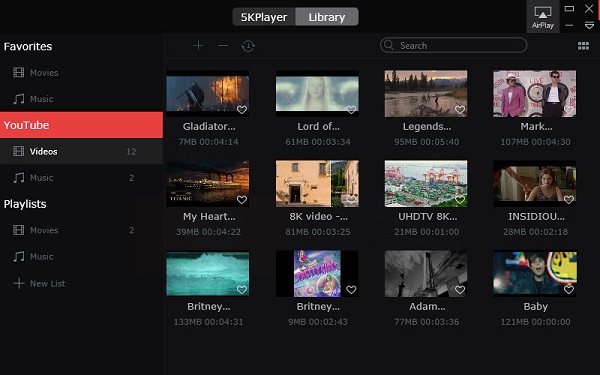Click the film icon beside Favorites Movies
Screen dimensions: 600x375
pyautogui.click(x=18, y=72)
